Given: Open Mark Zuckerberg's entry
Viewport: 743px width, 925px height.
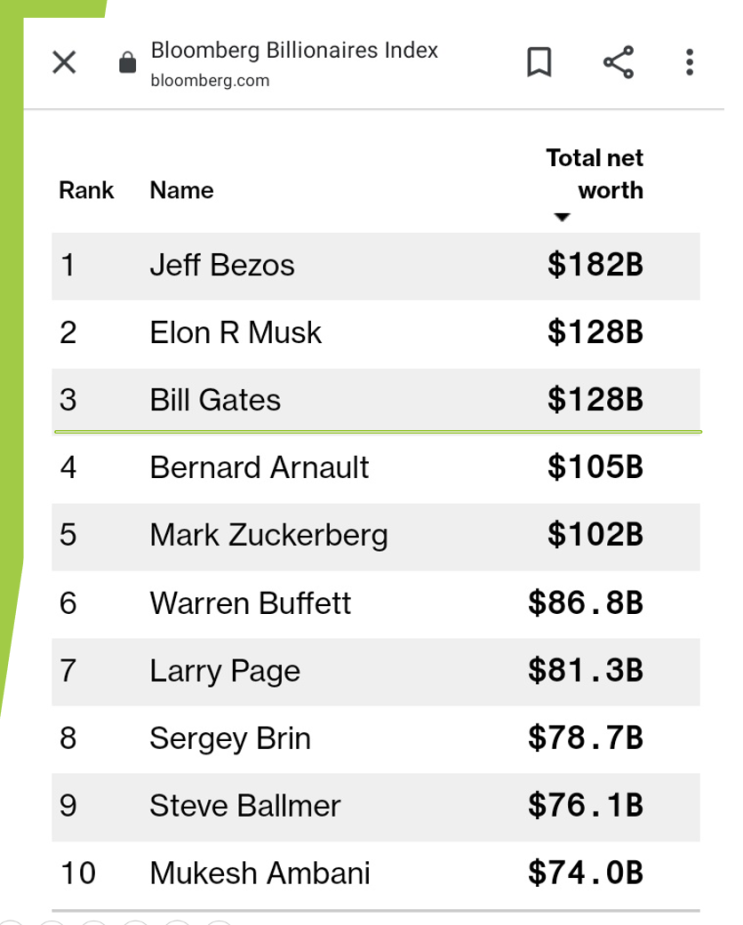Looking at the screenshot, I should coord(376,536).
